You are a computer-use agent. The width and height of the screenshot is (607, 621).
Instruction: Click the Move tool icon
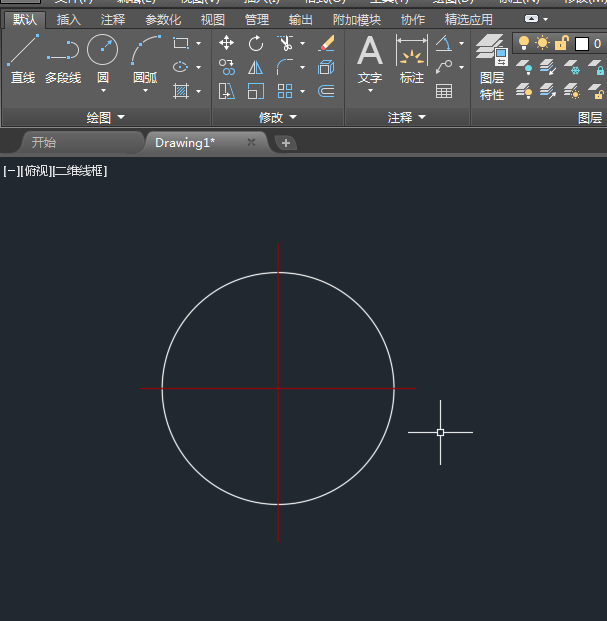227,43
